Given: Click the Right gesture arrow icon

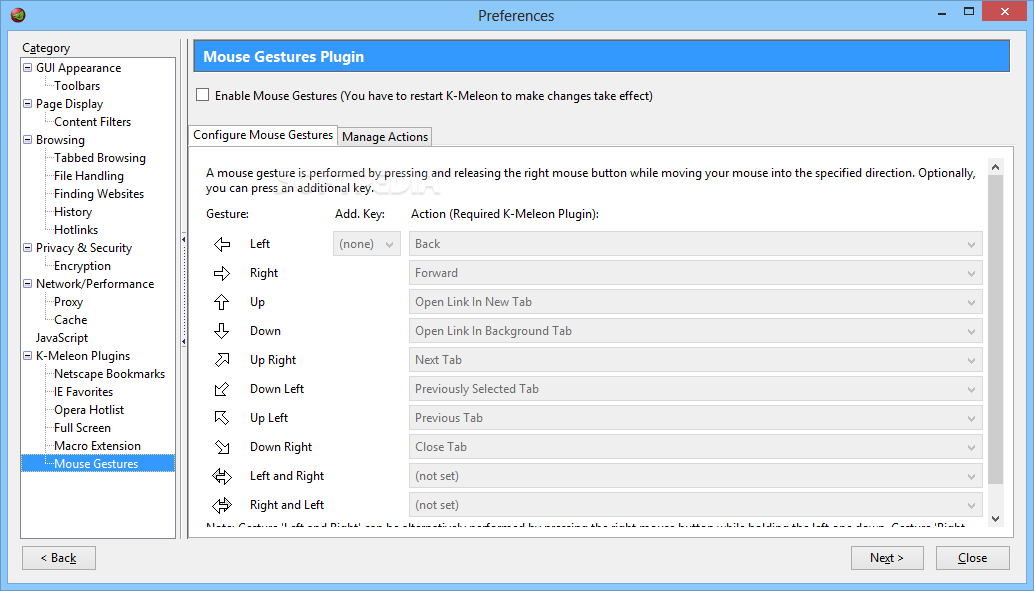Looking at the screenshot, I should pos(222,273).
